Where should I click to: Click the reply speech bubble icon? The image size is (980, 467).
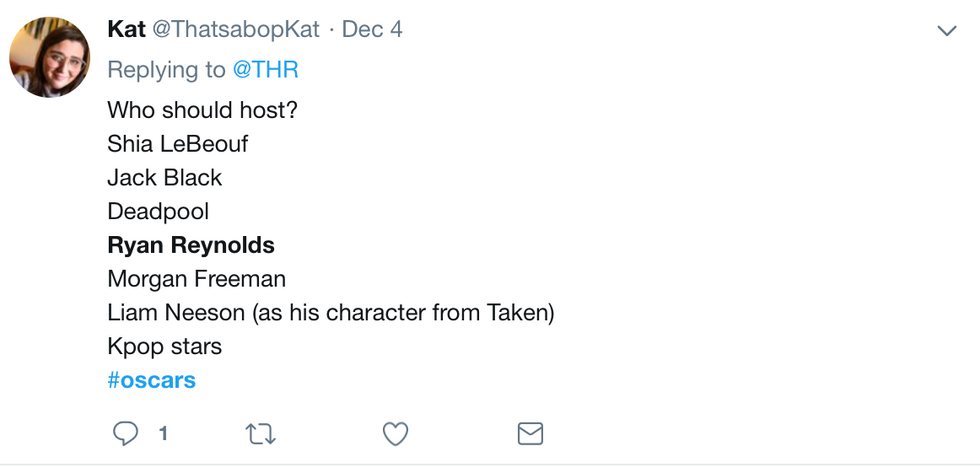pos(125,433)
